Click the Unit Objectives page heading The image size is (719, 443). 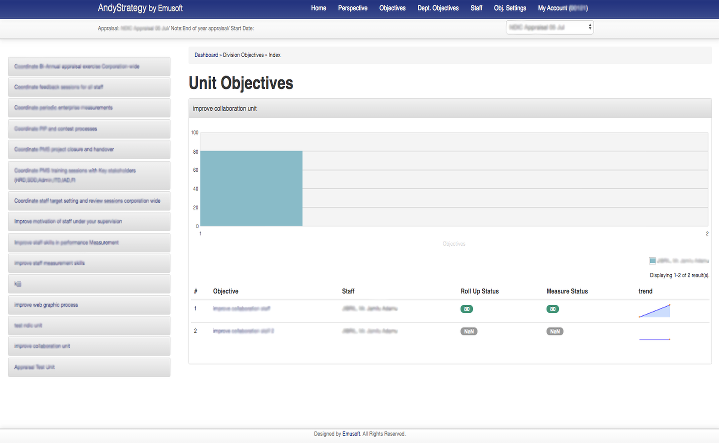[241, 83]
